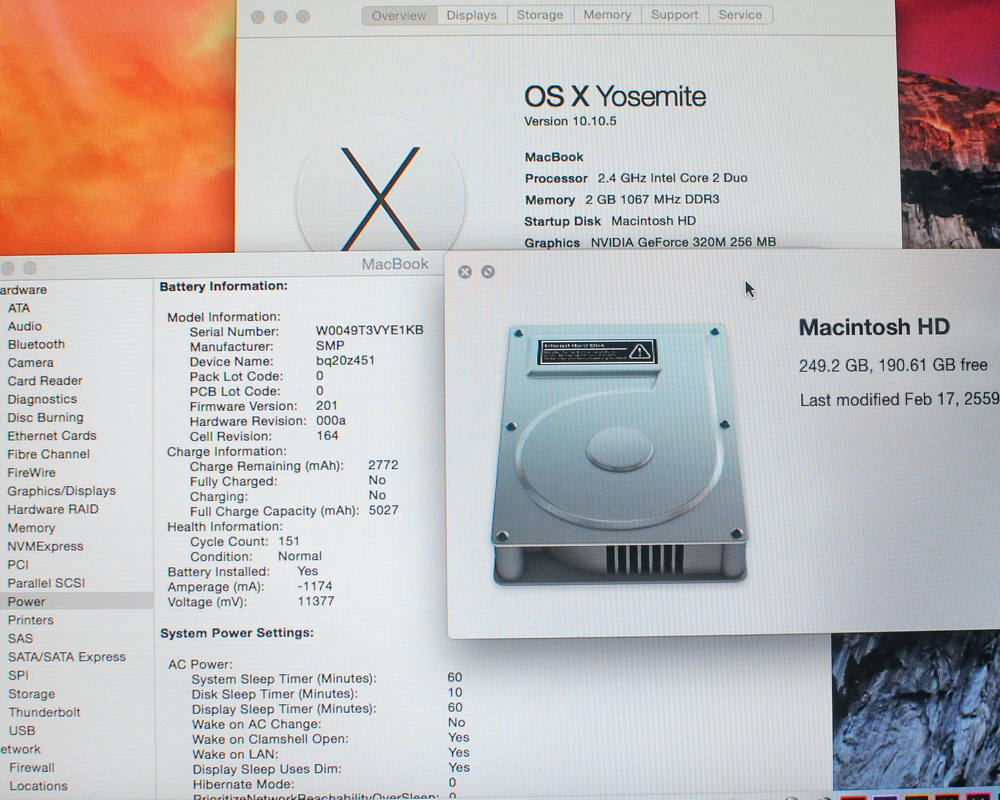Select Diagnostics in the sidebar

click(42, 399)
